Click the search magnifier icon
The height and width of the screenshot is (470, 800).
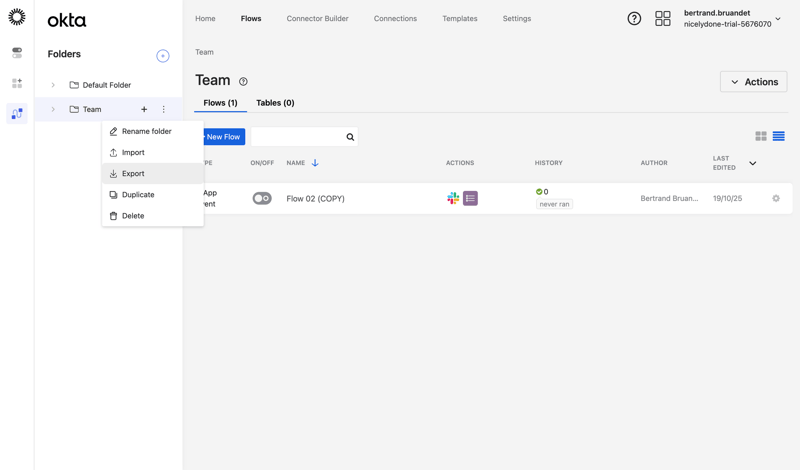click(x=350, y=137)
